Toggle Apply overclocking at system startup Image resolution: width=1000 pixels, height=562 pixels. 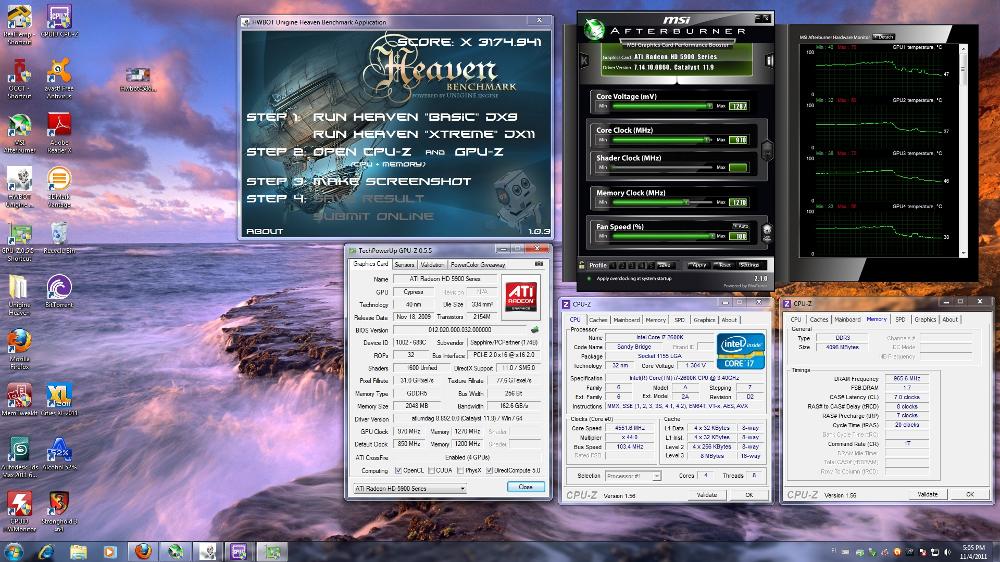(589, 279)
